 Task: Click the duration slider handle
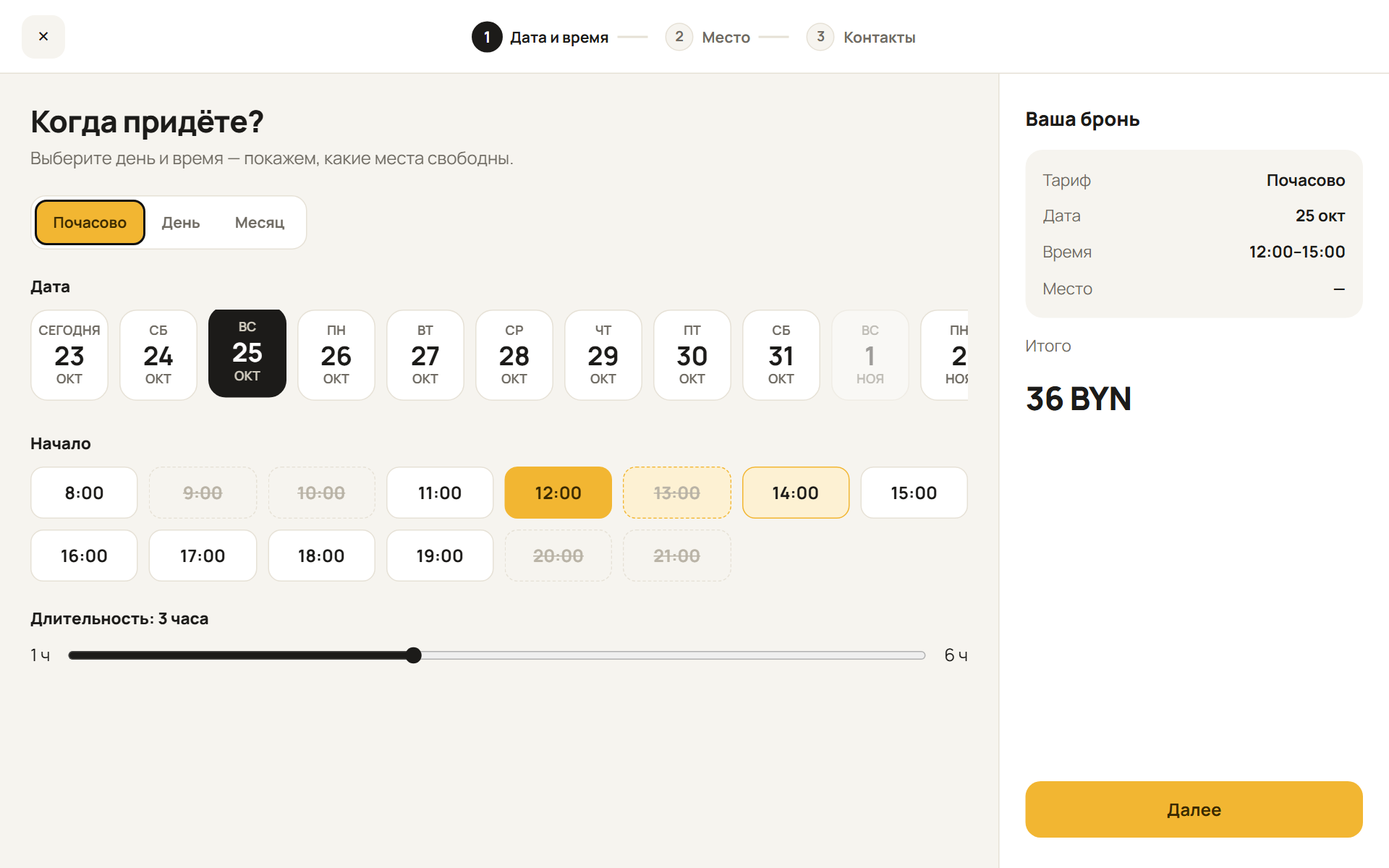click(x=414, y=655)
